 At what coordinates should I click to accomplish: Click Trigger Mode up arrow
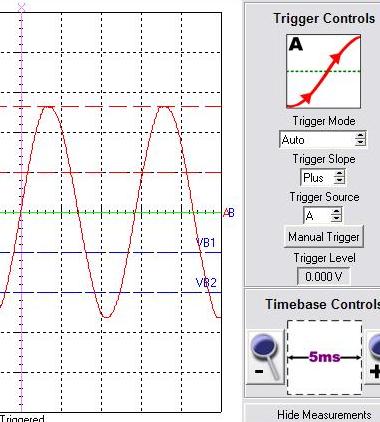360,136
